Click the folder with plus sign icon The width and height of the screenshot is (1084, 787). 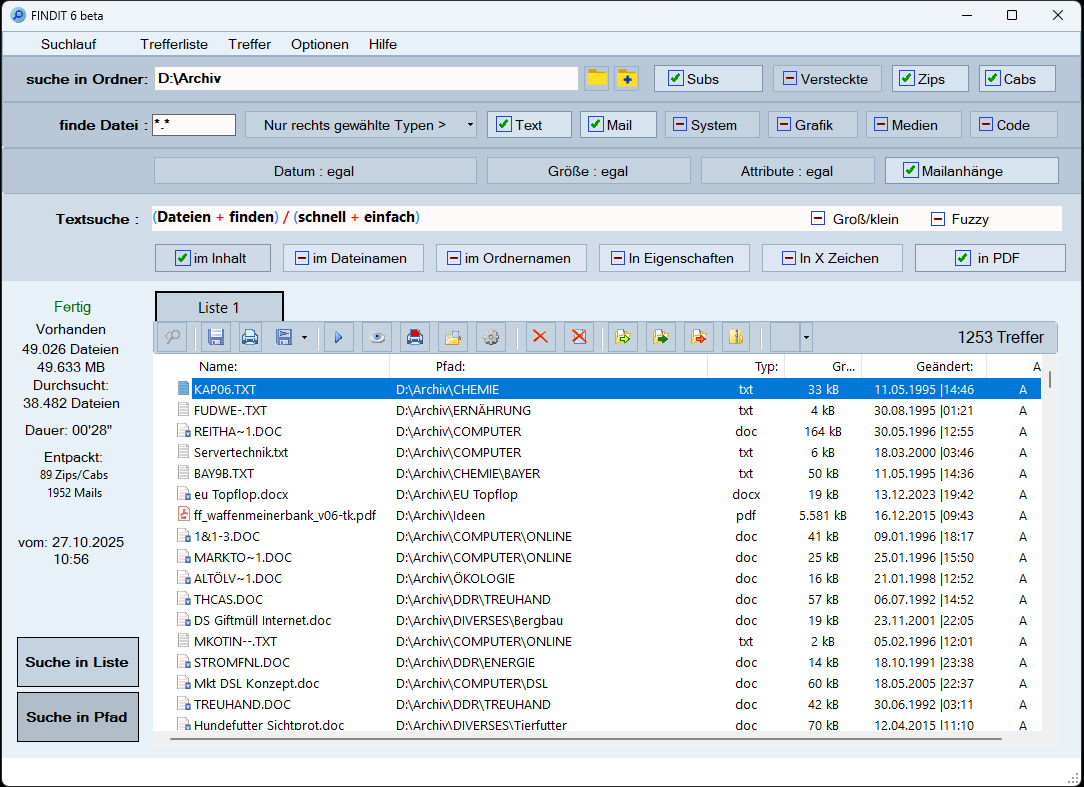click(627, 79)
